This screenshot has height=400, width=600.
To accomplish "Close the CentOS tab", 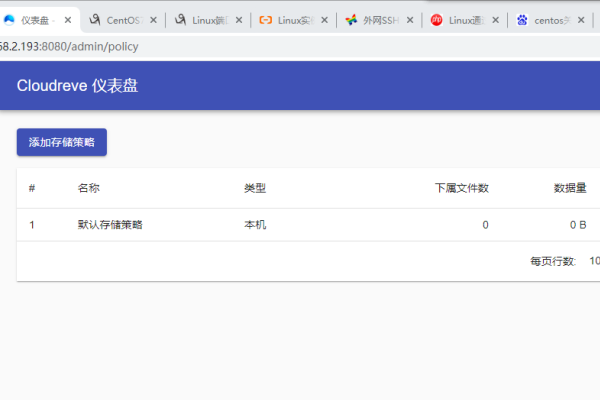I will 153,20.
